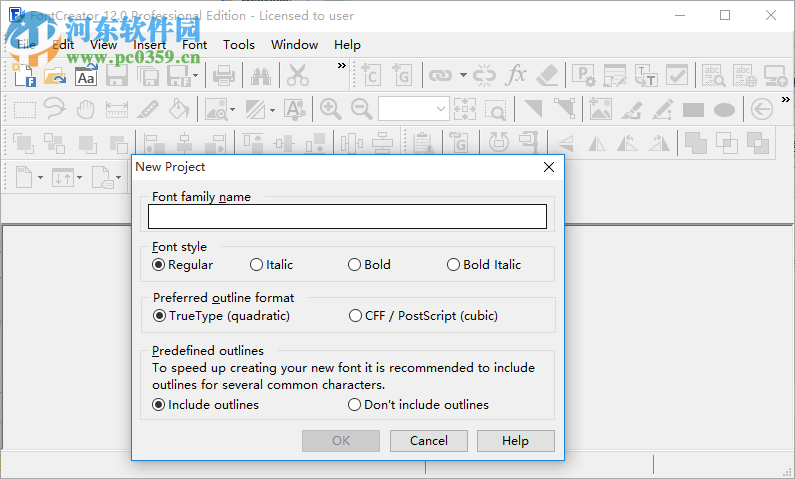The width and height of the screenshot is (795, 479).
Task: Click the abc magnifier preview icon
Action: (713, 76)
